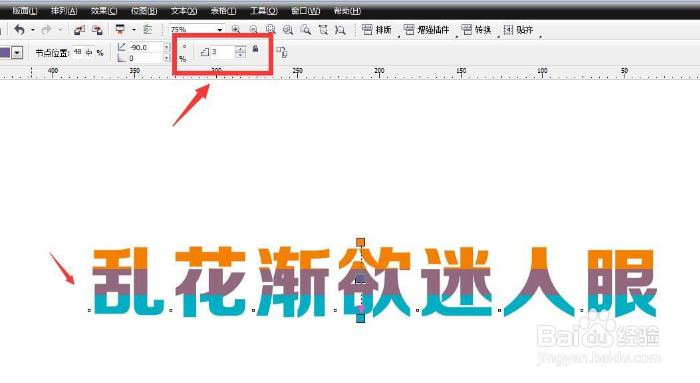Open the 转换 toolbar button
700x383 pixels.
(x=476, y=30)
